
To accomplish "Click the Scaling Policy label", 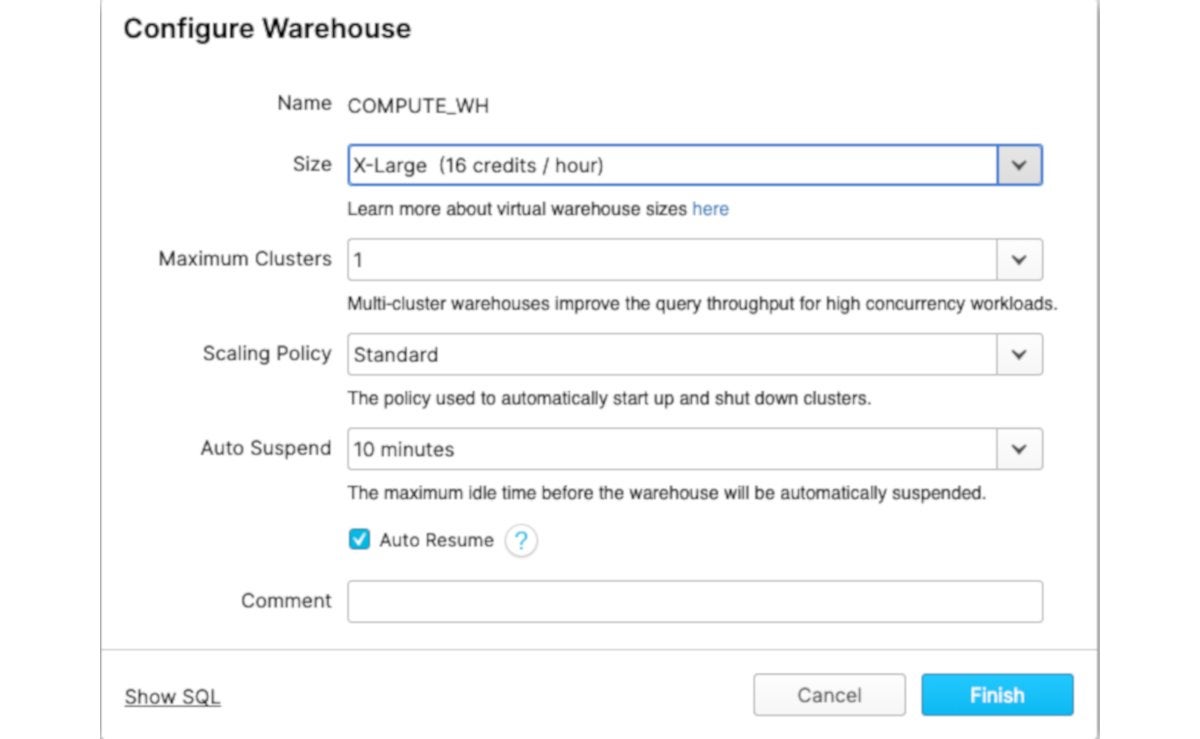I will 267,354.
